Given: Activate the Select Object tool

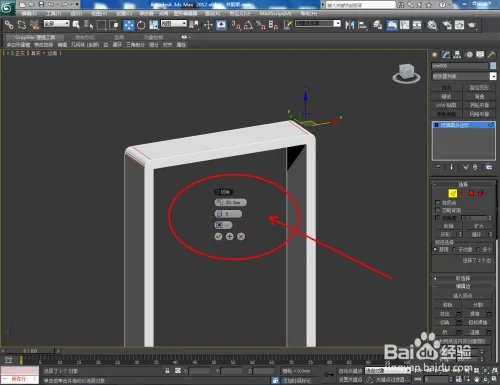Looking at the screenshot, I should 76,25.
